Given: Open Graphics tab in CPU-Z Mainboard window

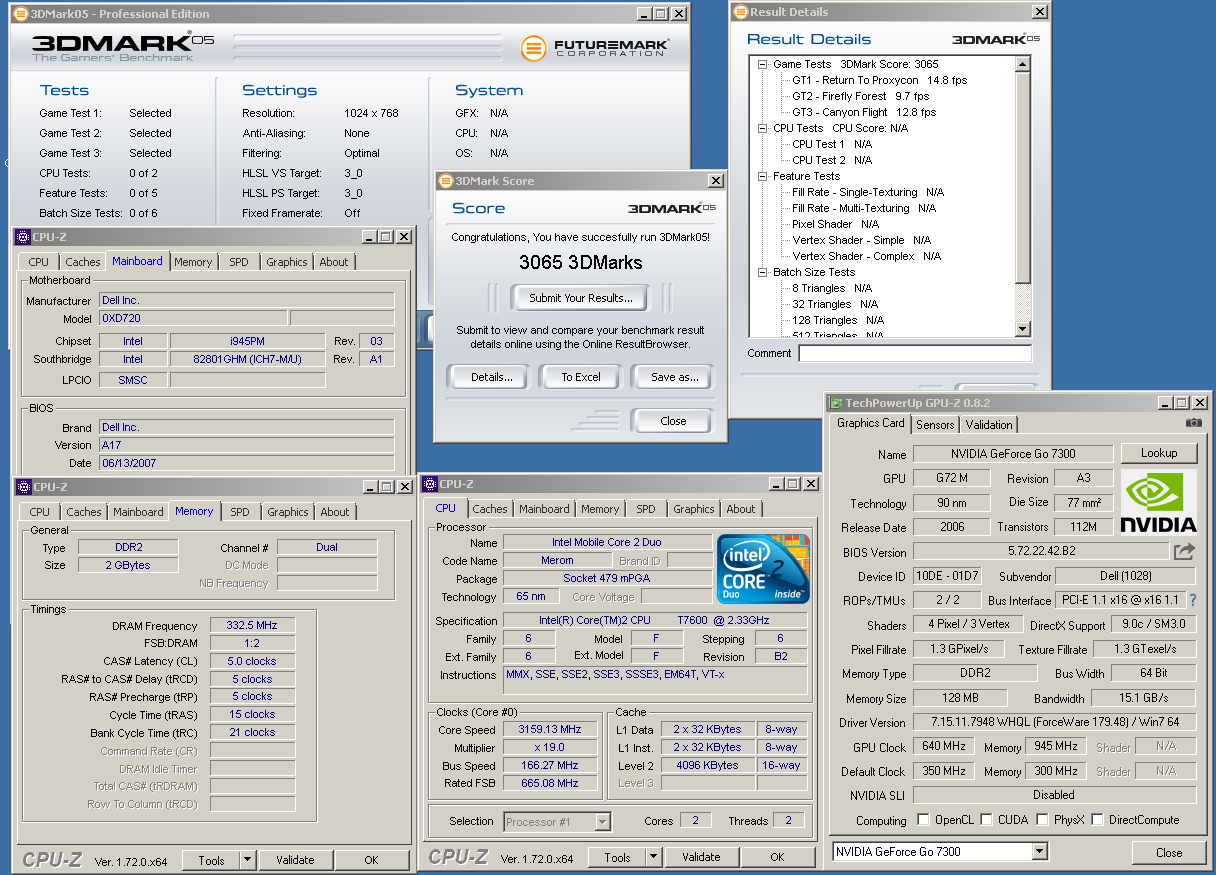Looking at the screenshot, I should 287,262.
